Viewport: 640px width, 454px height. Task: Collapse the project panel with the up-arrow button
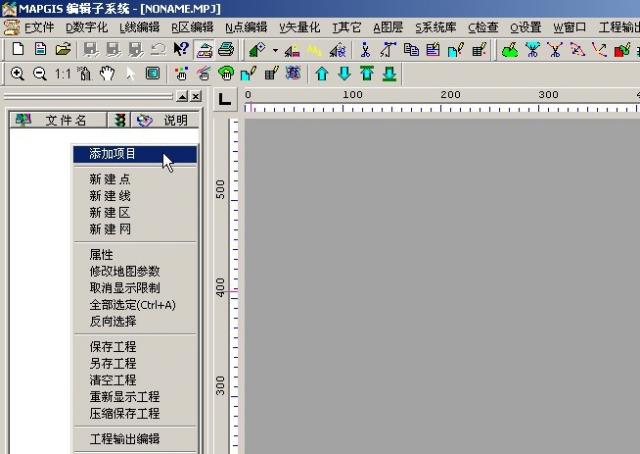click(181, 97)
